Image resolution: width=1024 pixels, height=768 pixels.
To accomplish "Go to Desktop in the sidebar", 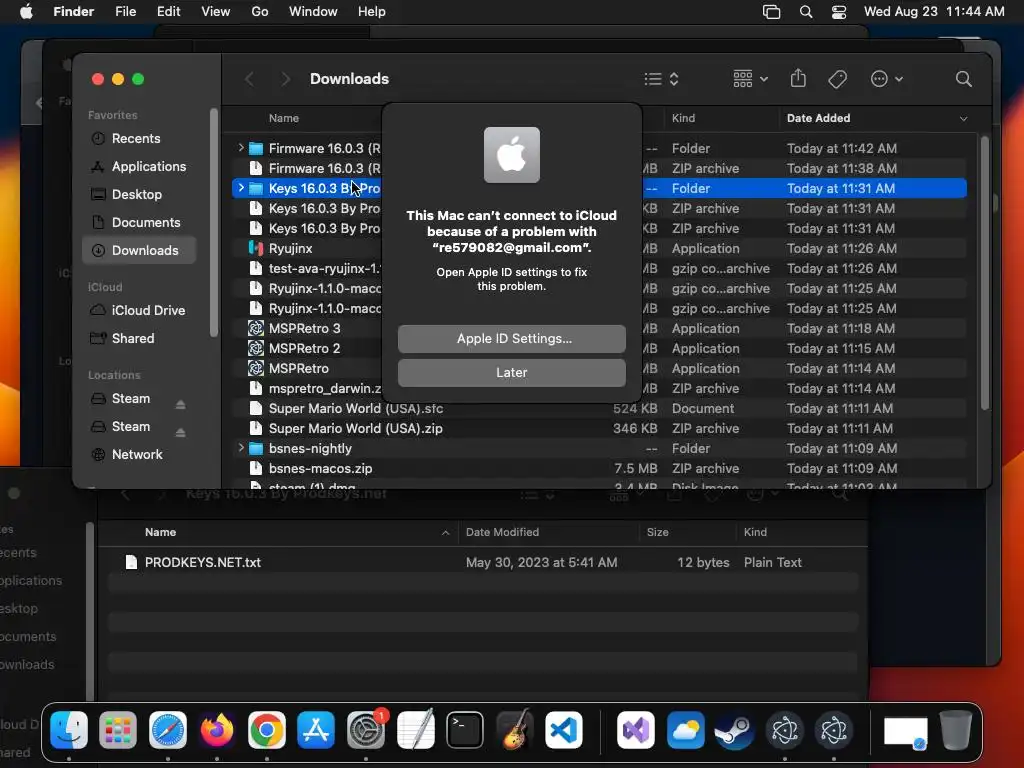I will (136, 195).
